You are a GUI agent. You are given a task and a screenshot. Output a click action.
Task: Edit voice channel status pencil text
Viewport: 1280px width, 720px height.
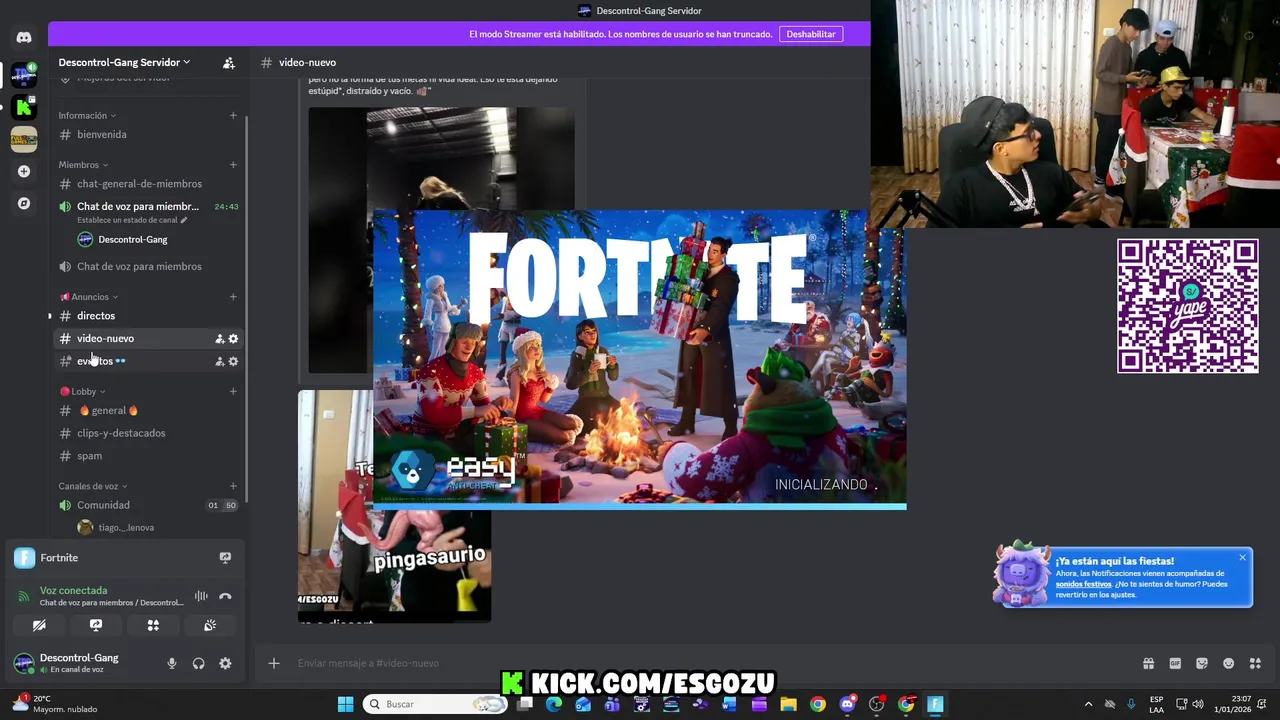(x=132, y=220)
